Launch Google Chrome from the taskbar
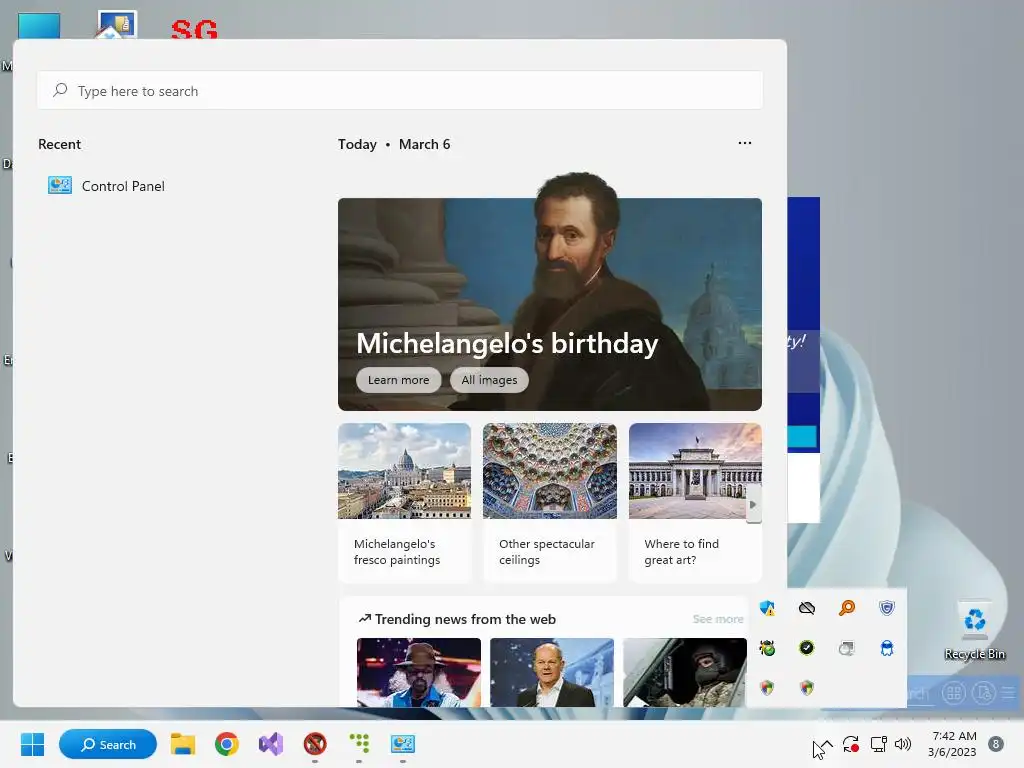Image resolution: width=1024 pixels, height=768 pixels. [227, 744]
